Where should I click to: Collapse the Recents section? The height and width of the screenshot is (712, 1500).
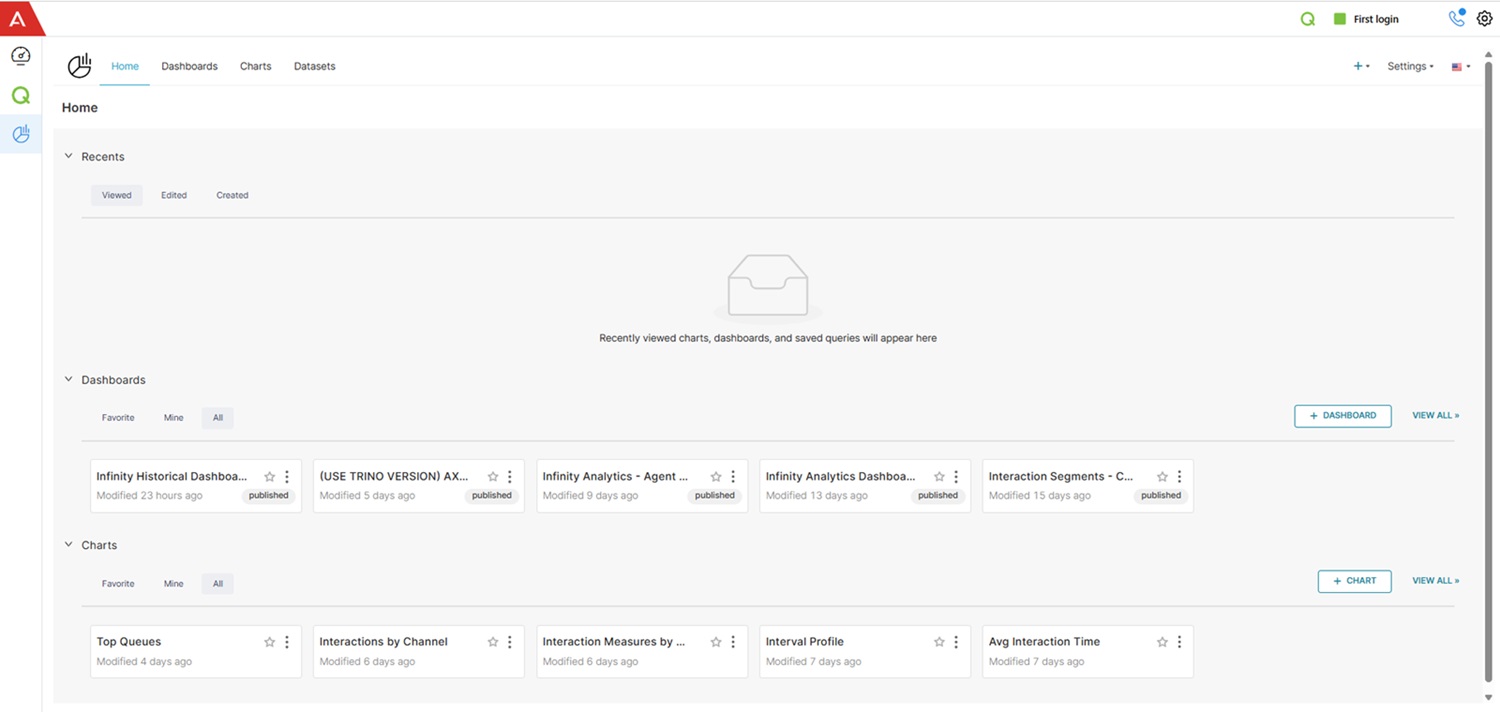tap(69, 156)
